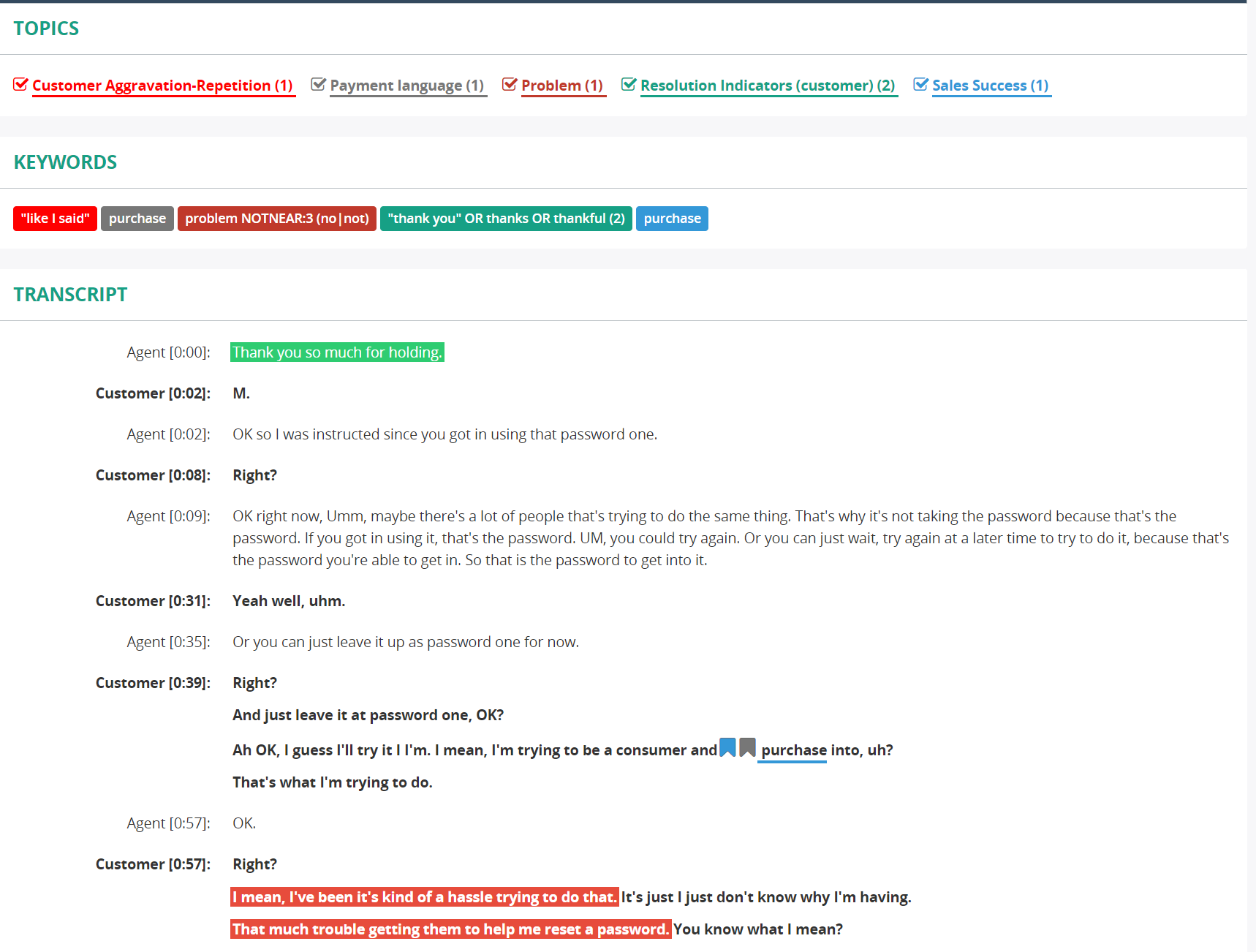Image resolution: width=1256 pixels, height=952 pixels.
Task: Click the blue bookmark icon beside "purchase"
Action: 727,748
